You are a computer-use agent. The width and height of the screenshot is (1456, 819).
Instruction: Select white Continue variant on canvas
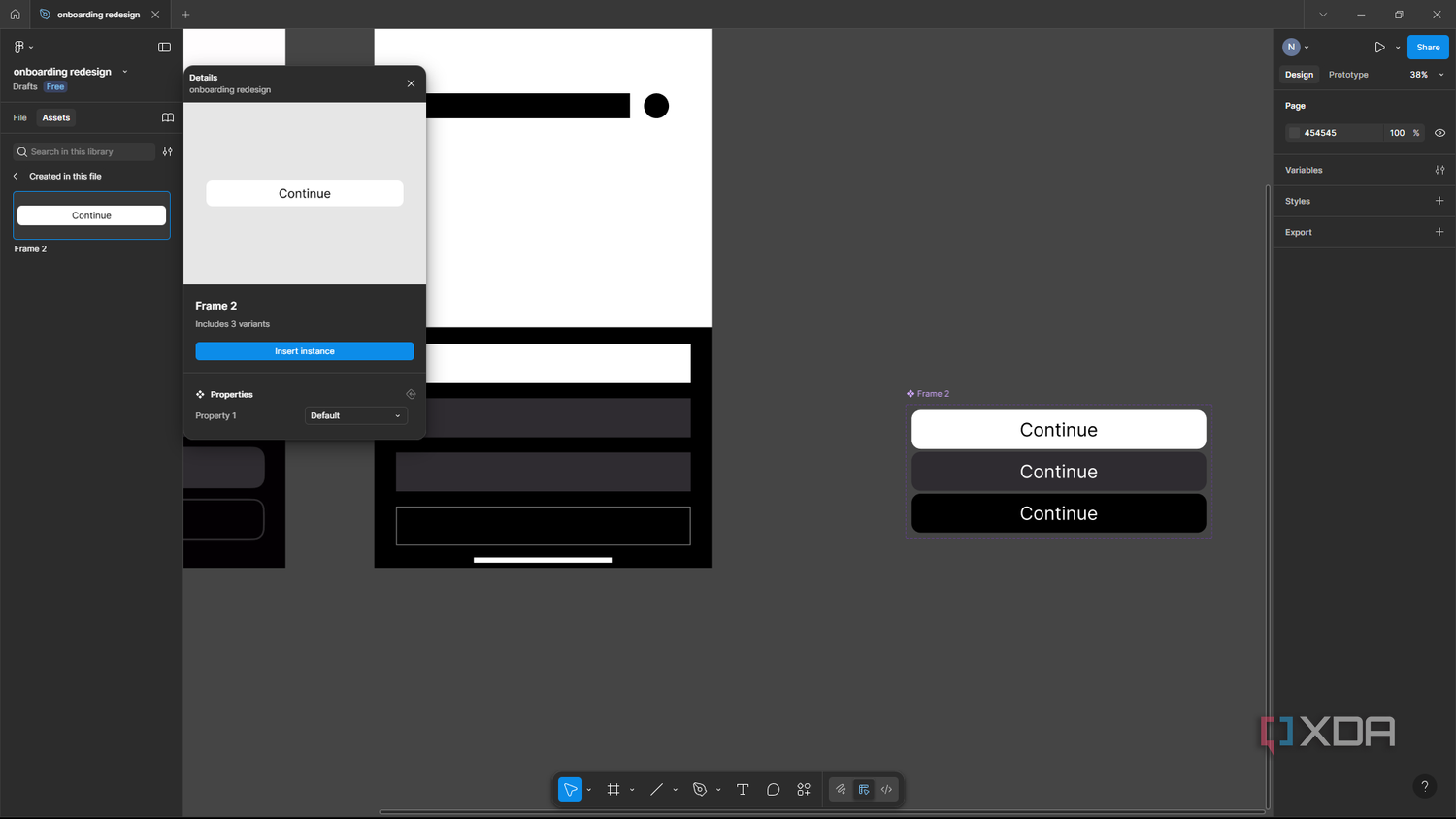coord(1058,430)
